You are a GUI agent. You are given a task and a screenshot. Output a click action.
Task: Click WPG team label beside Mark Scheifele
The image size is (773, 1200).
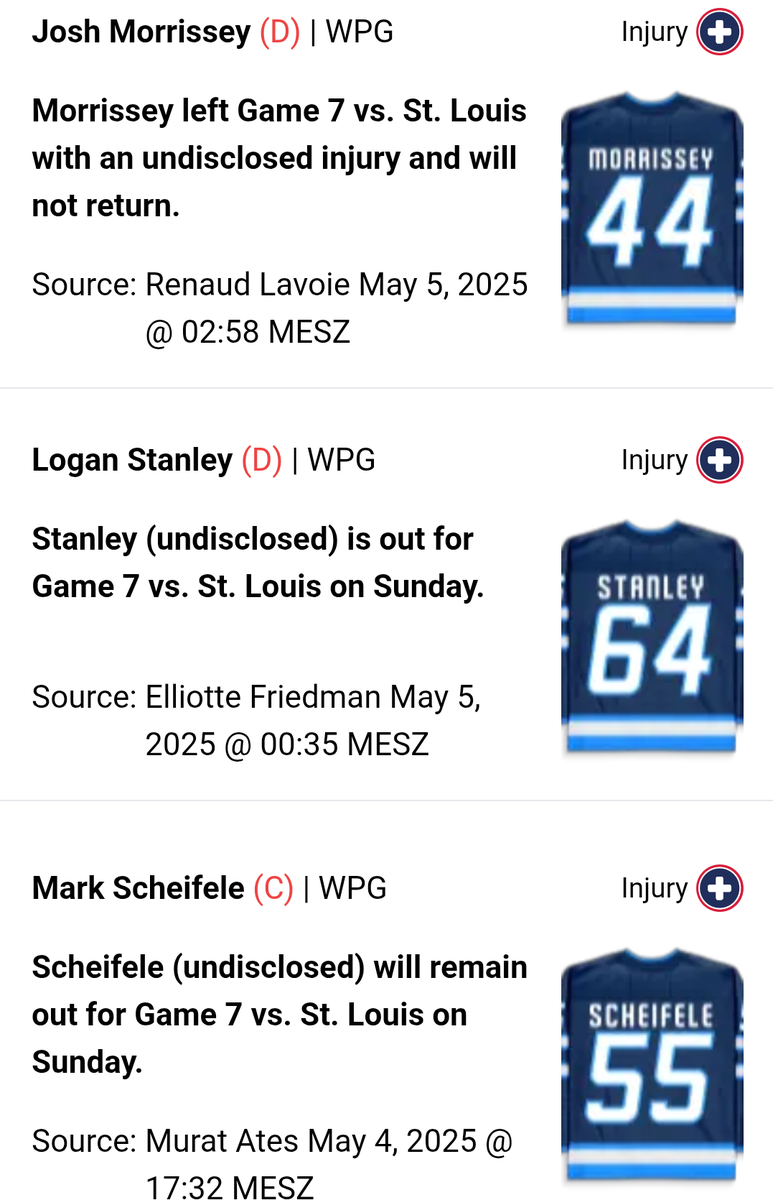352,888
